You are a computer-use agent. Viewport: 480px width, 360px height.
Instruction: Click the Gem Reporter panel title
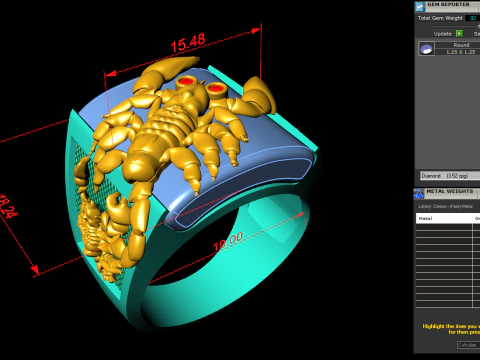pos(448,5)
